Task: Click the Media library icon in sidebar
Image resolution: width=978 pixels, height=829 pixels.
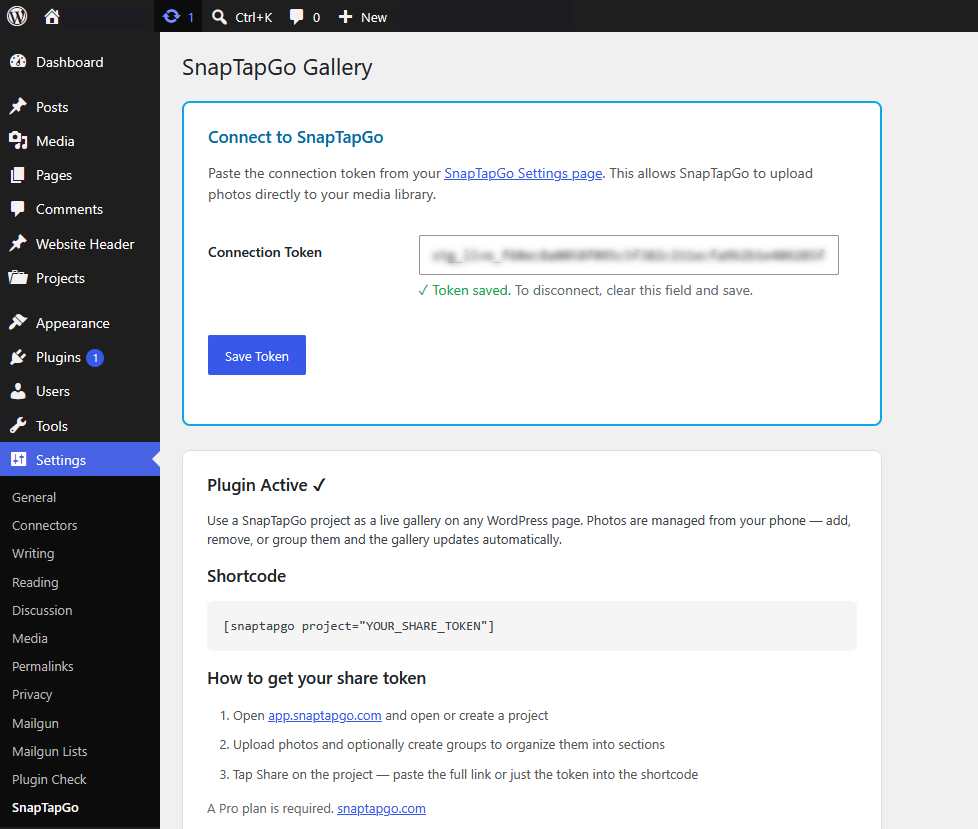Action: click(18, 141)
